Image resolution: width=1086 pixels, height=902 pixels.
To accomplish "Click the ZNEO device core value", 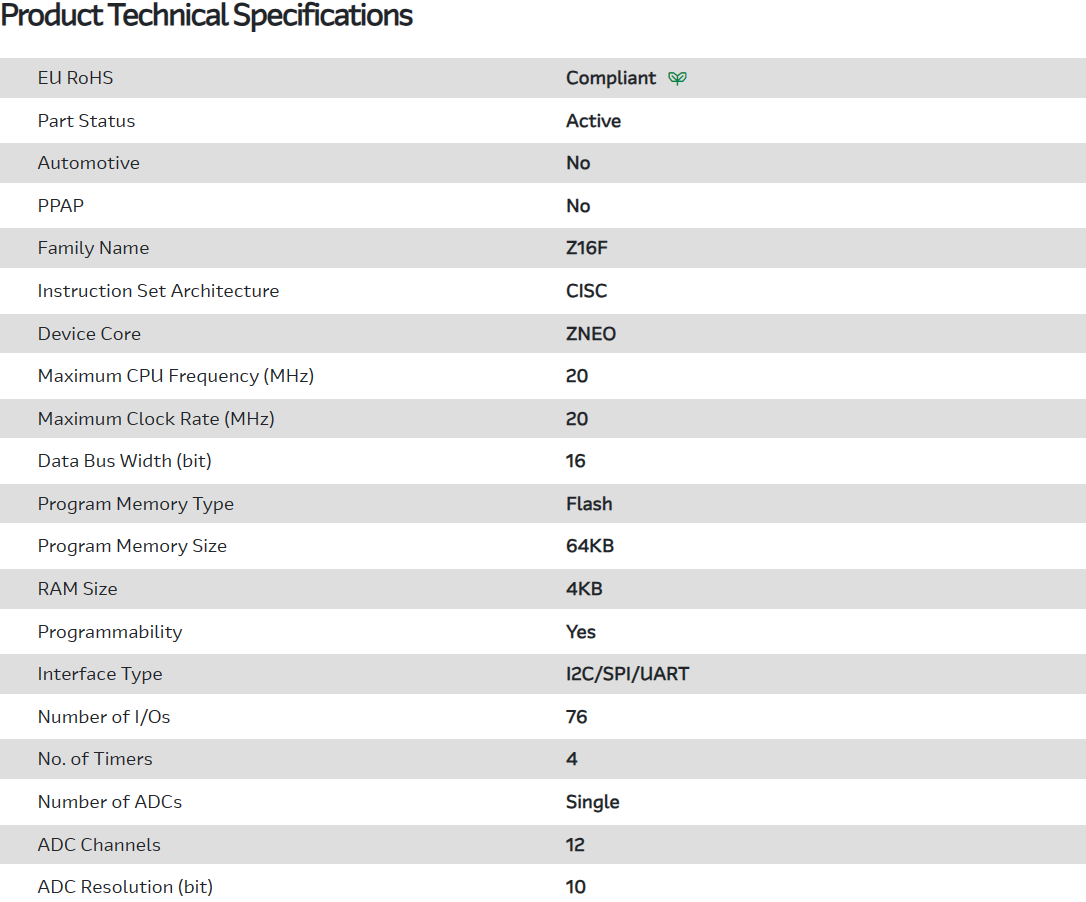I will point(591,334).
